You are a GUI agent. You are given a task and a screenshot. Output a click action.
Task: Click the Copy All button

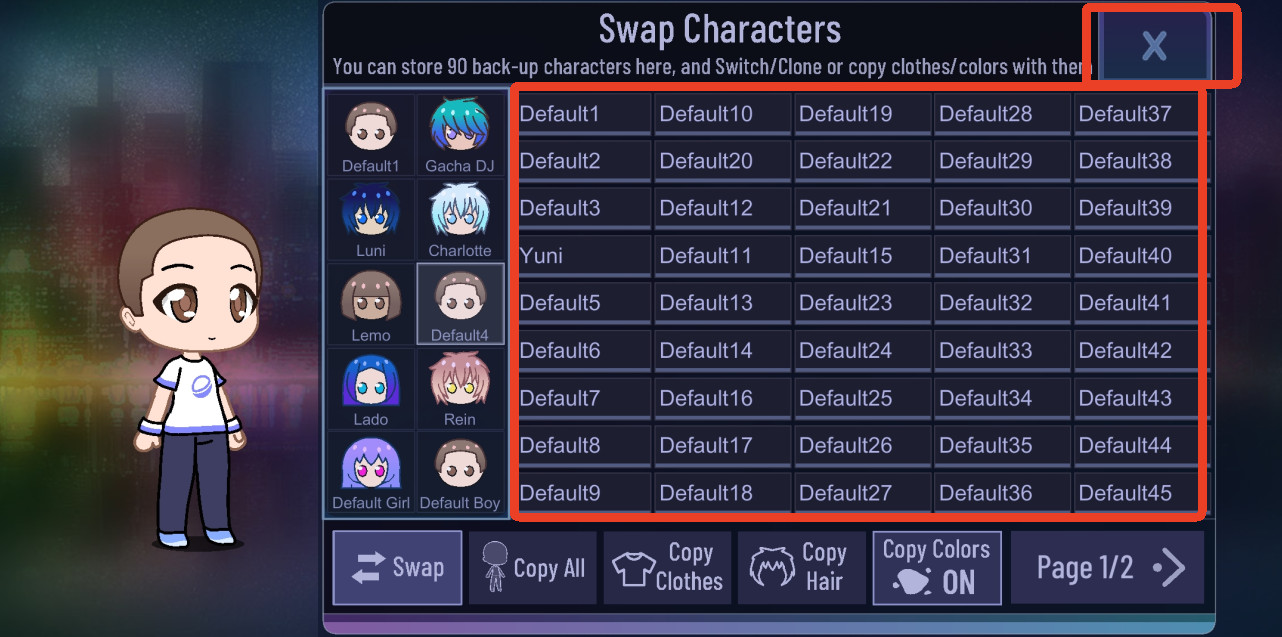pos(532,568)
